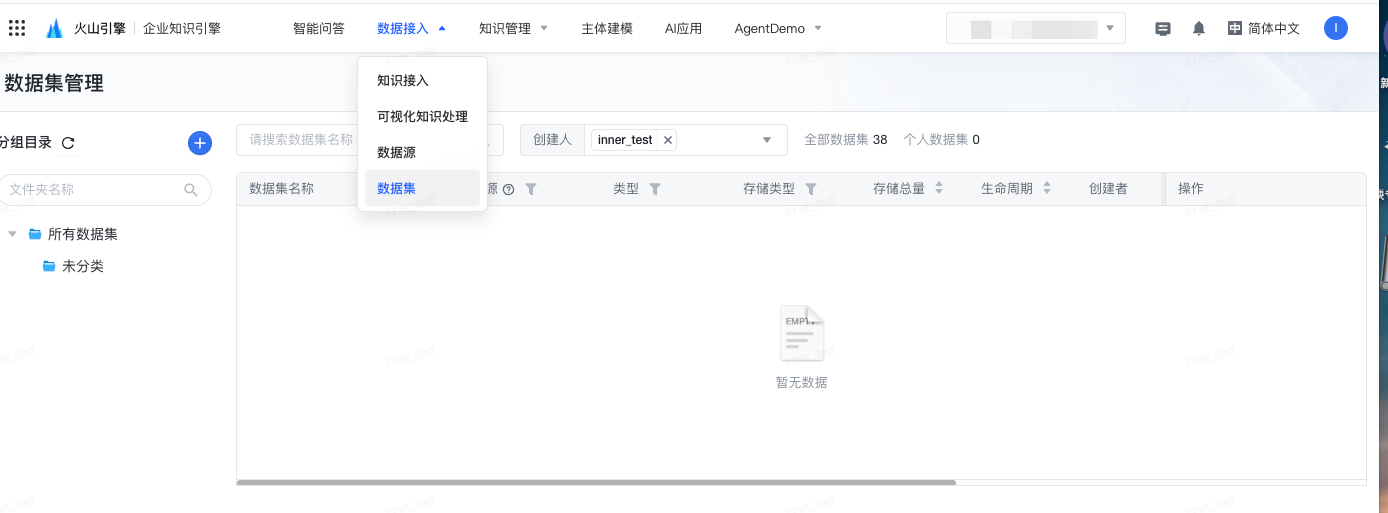The height and width of the screenshot is (513, 1388).
Task: Remove the inner_test creator tag
Action: 668,140
